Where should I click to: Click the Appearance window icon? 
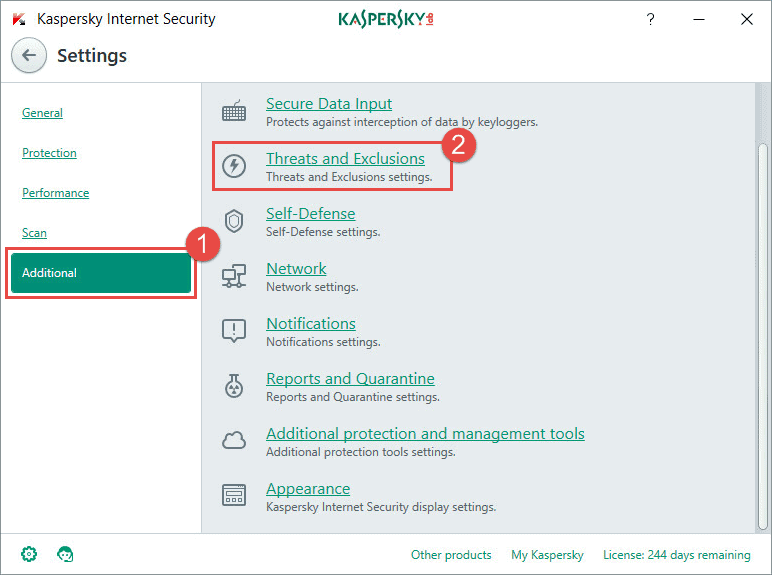point(234,496)
